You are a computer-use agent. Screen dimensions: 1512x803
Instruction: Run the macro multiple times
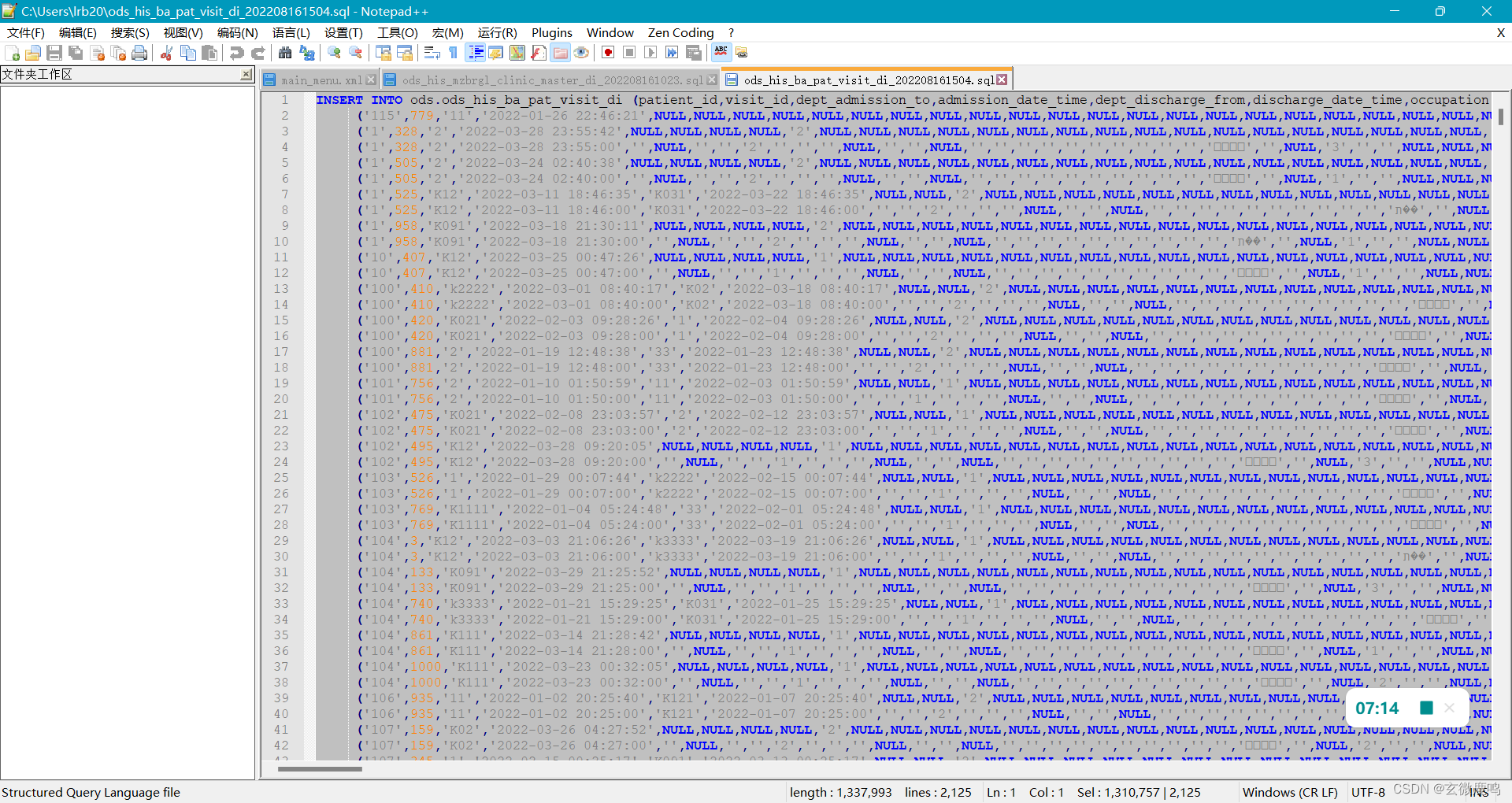[x=672, y=53]
